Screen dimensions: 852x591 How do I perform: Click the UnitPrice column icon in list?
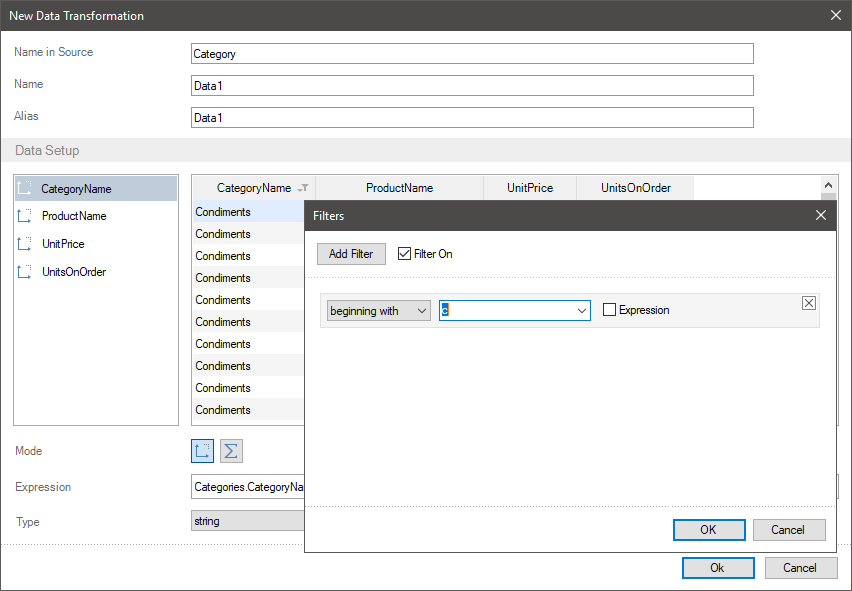coord(26,244)
